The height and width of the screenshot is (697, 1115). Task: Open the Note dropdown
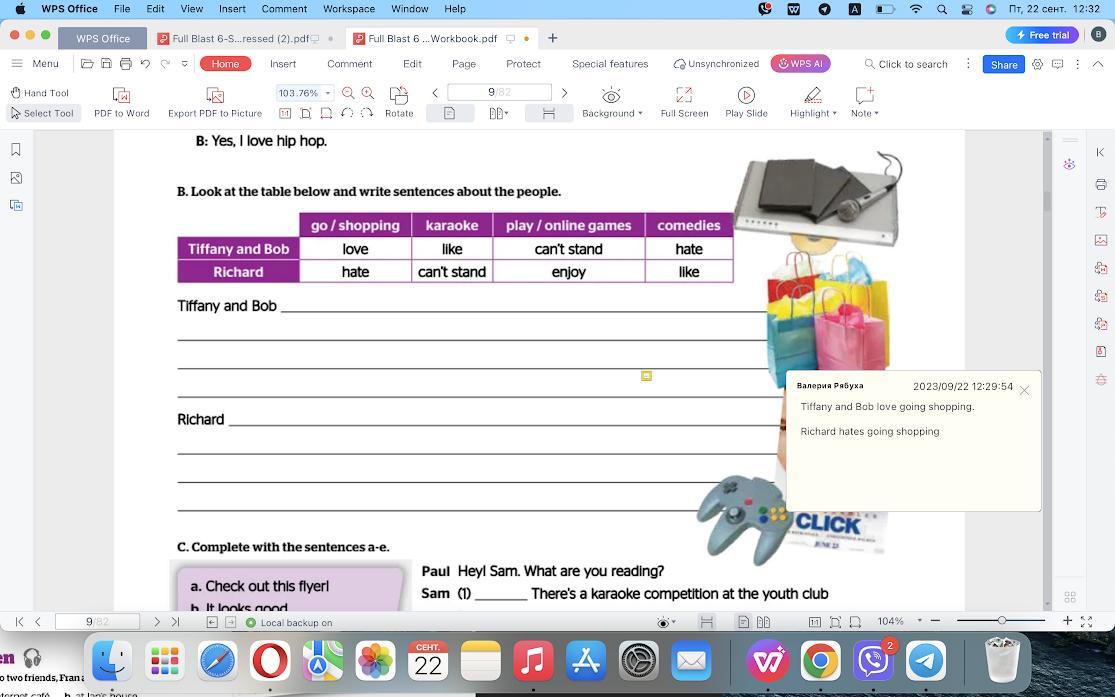865,113
